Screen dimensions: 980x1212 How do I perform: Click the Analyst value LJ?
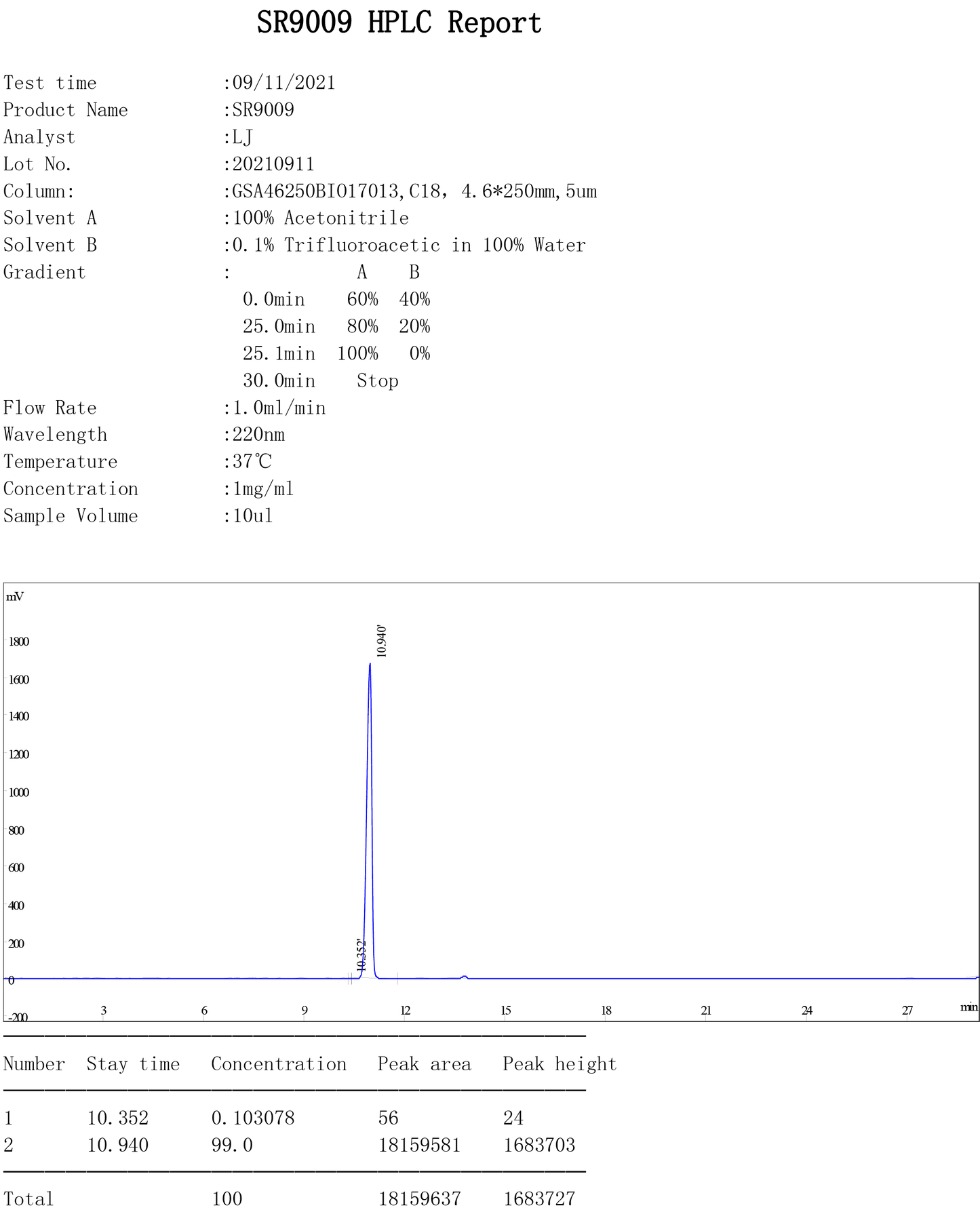(x=243, y=137)
